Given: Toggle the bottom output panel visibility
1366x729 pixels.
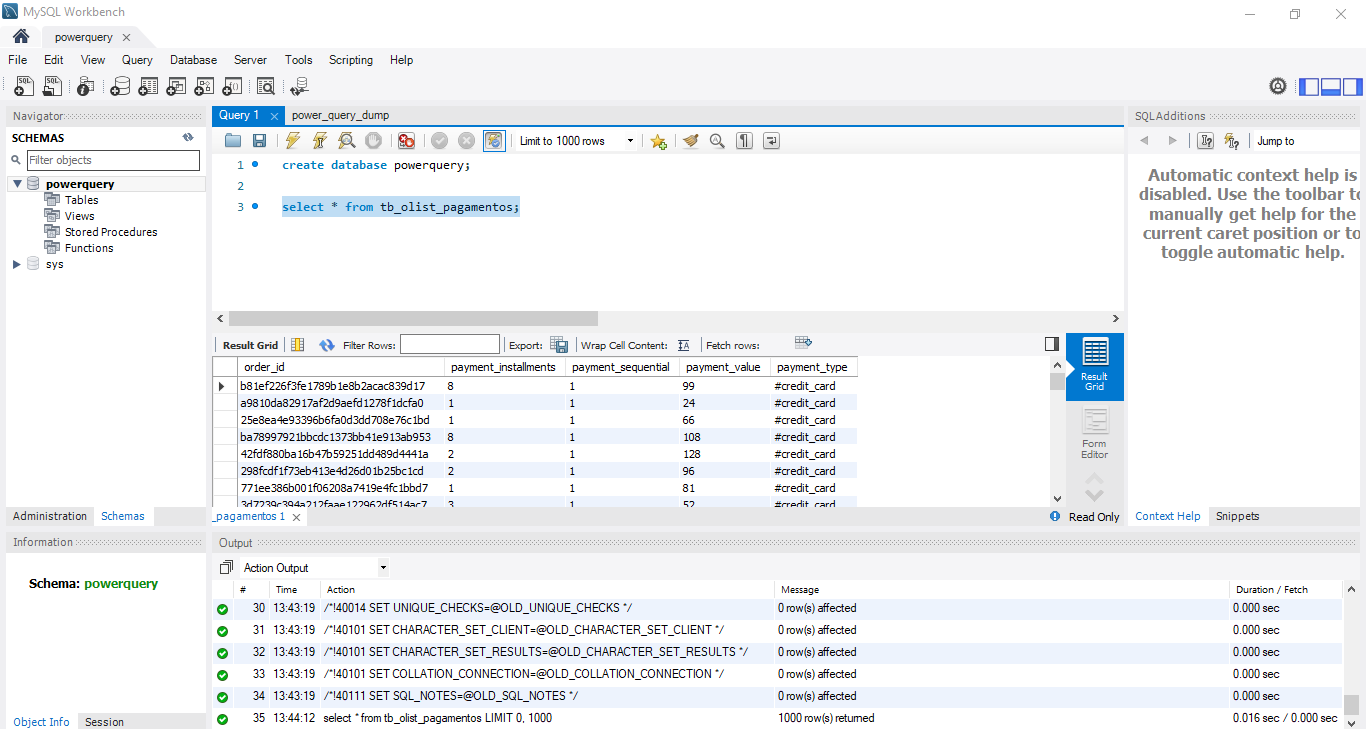Looking at the screenshot, I should pyautogui.click(x=1330, y=87).
